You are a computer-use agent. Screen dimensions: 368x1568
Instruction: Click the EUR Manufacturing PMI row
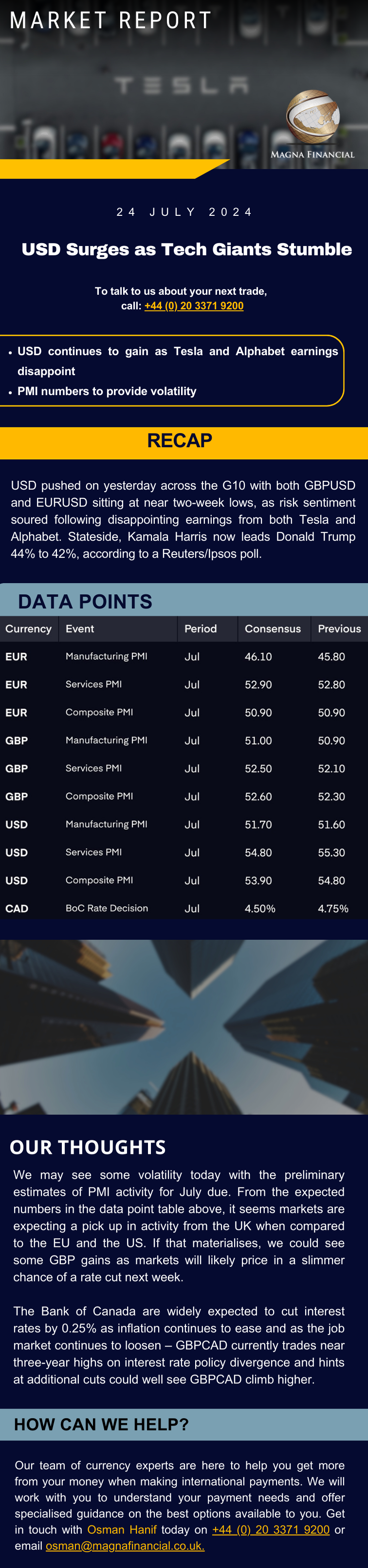pos(184,656)
